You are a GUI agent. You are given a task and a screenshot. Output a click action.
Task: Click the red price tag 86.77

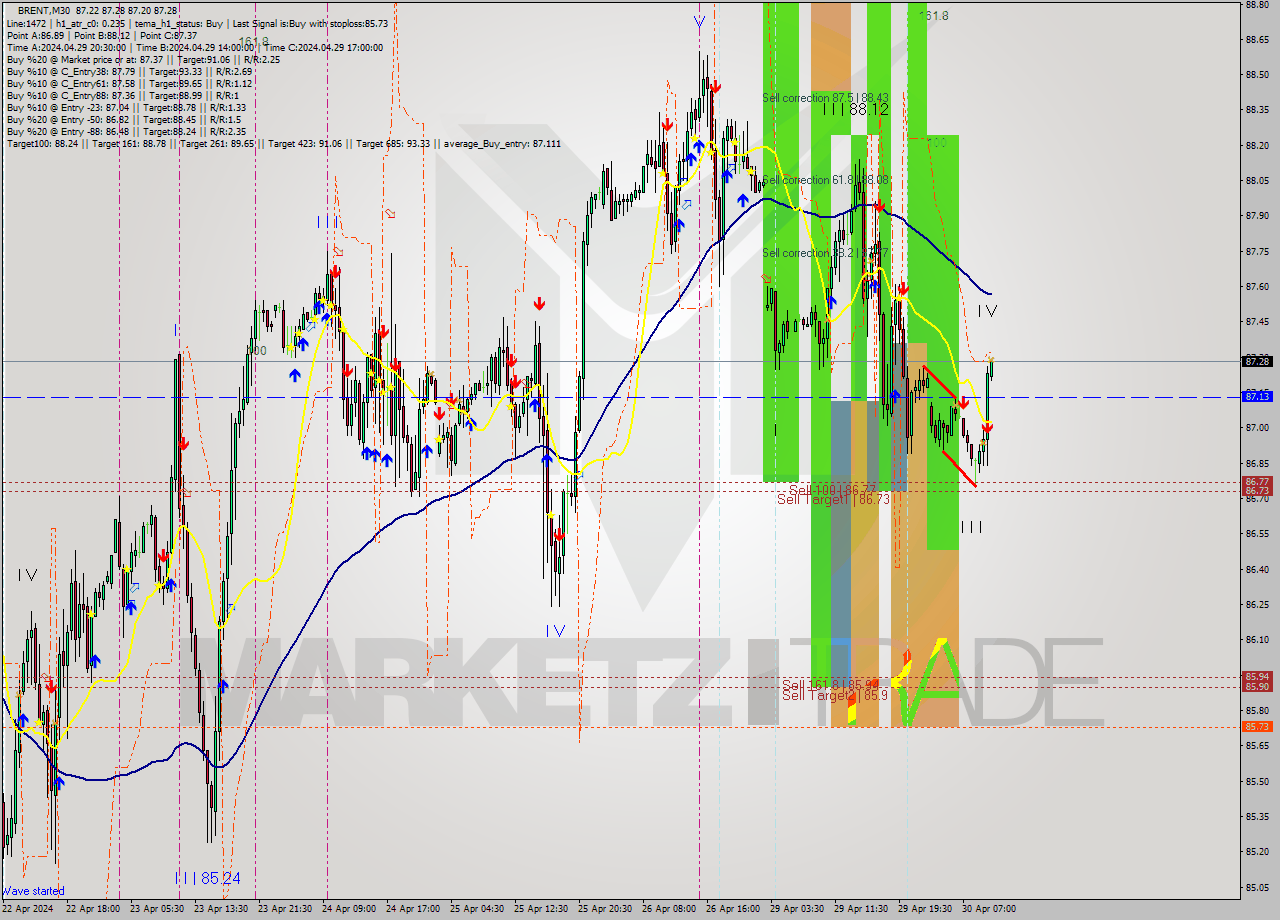tap(1257, 482)
